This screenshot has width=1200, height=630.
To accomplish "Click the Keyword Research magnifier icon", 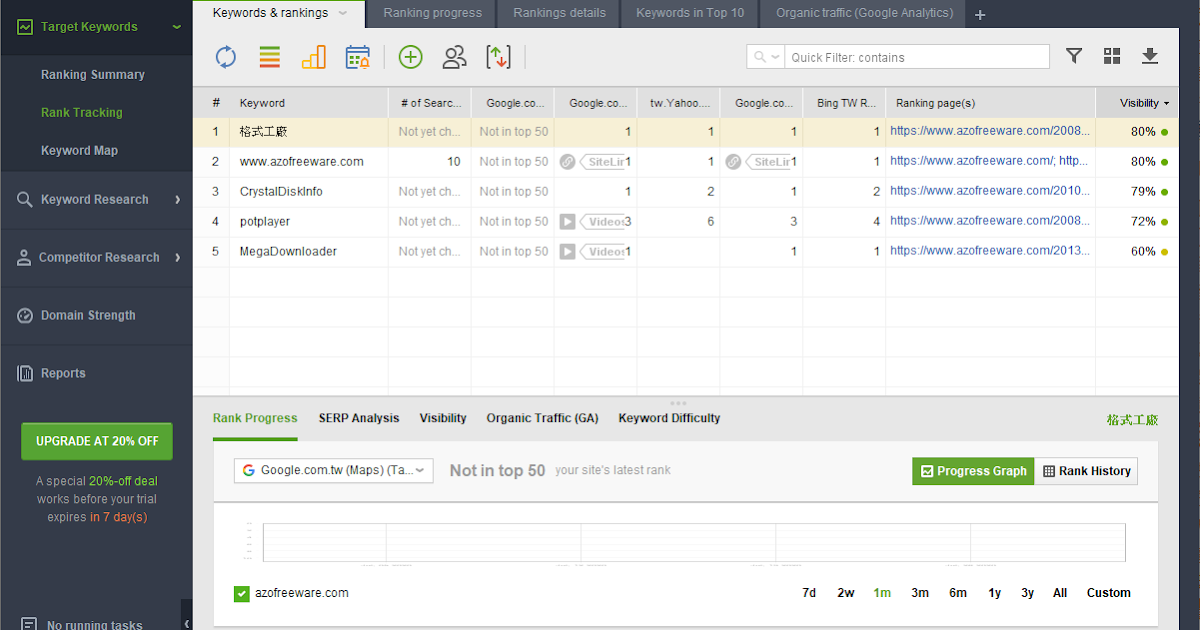I will pyautogui.click(x=25, y=199).
